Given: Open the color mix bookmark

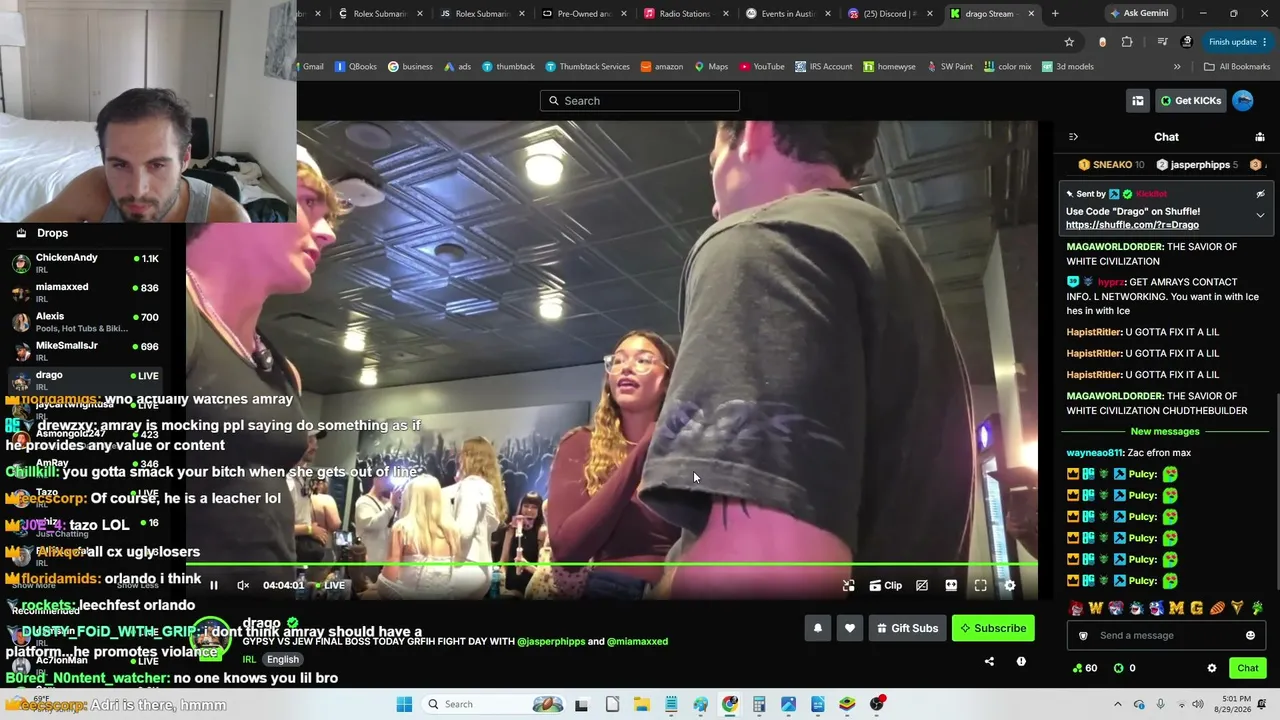Looking at the screenshot, I should (x=1007, y=67).
